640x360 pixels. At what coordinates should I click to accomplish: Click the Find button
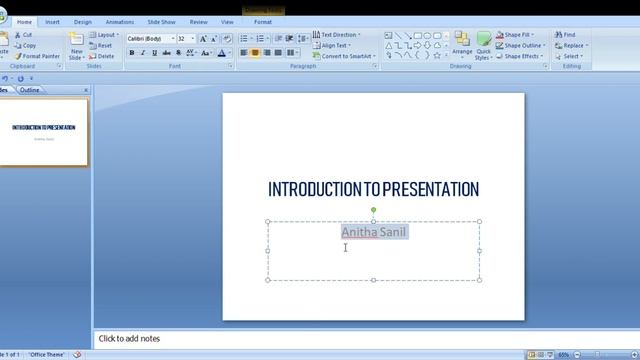point(565,35)
